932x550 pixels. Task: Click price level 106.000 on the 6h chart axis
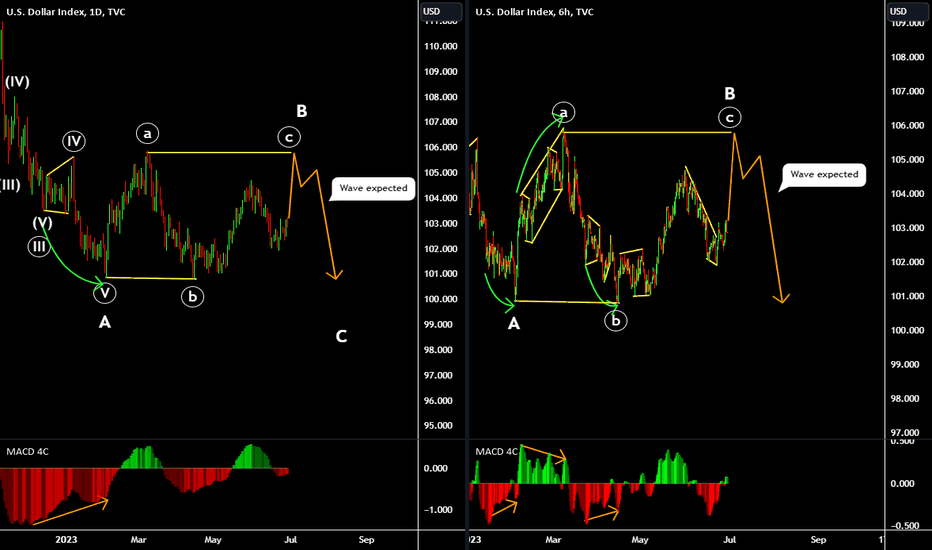coord(908,125)
